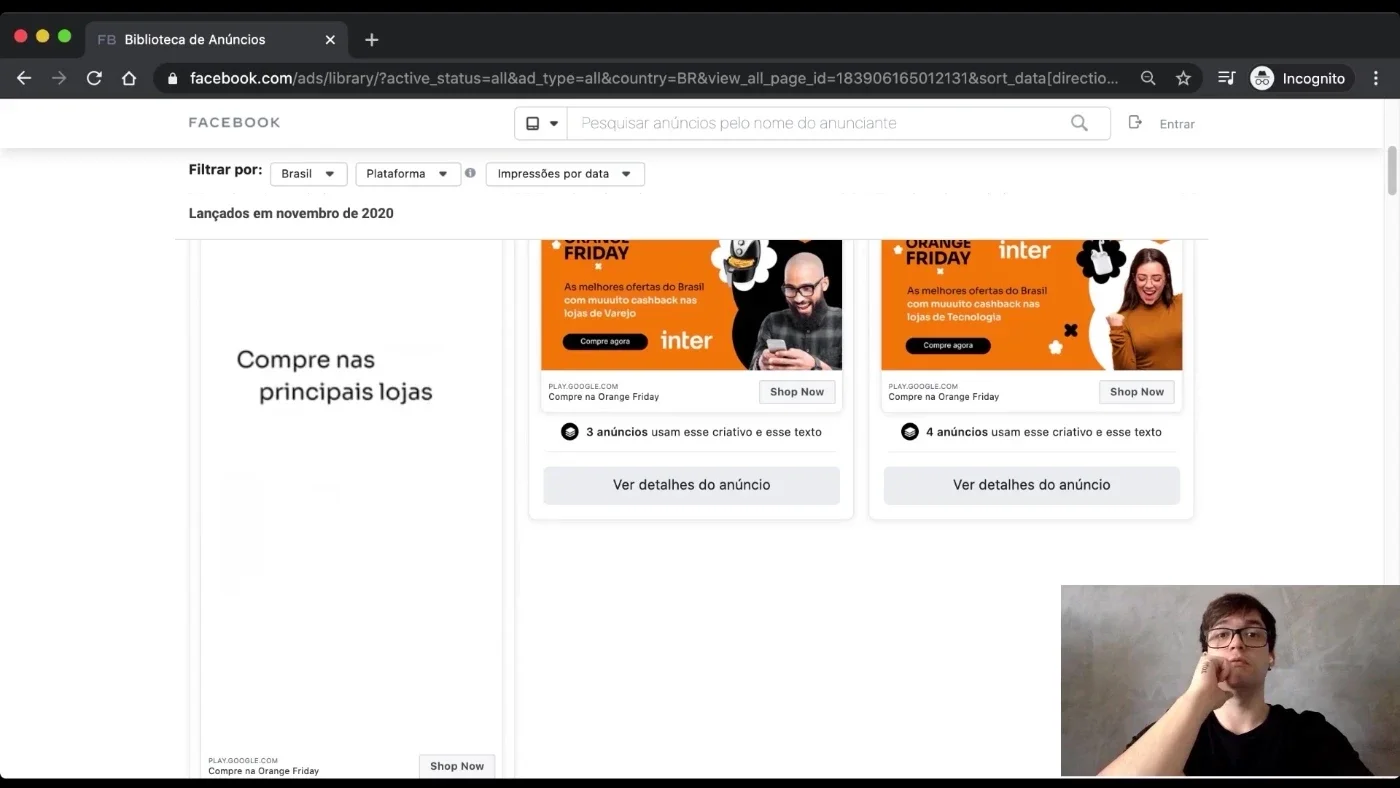Open the ad category selector dropdown
This screenshot has width=1400, height=788.
pyautogui.click(x=542, y=123)
